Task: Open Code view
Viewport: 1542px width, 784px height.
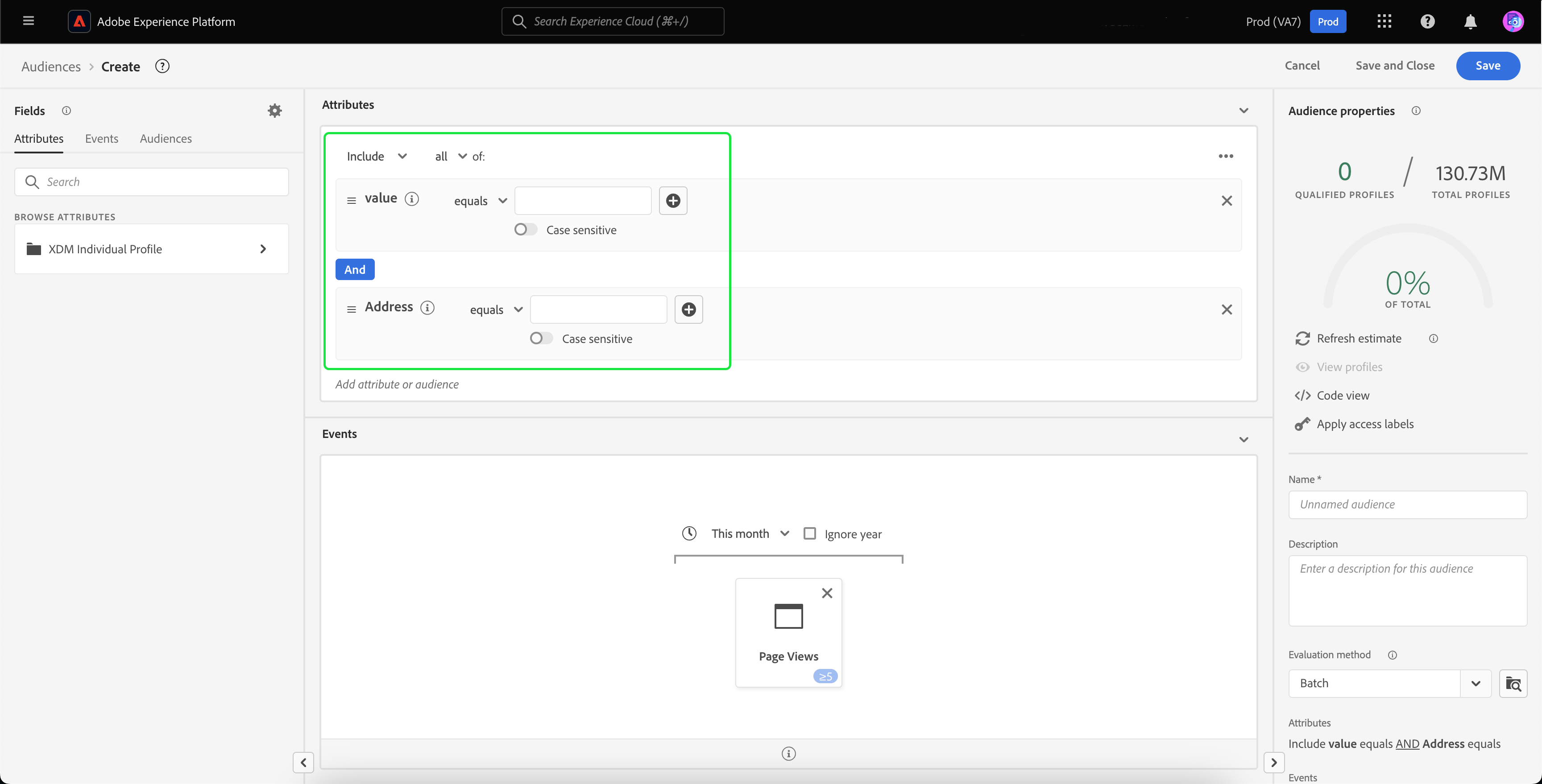Action: point(1342,396)
